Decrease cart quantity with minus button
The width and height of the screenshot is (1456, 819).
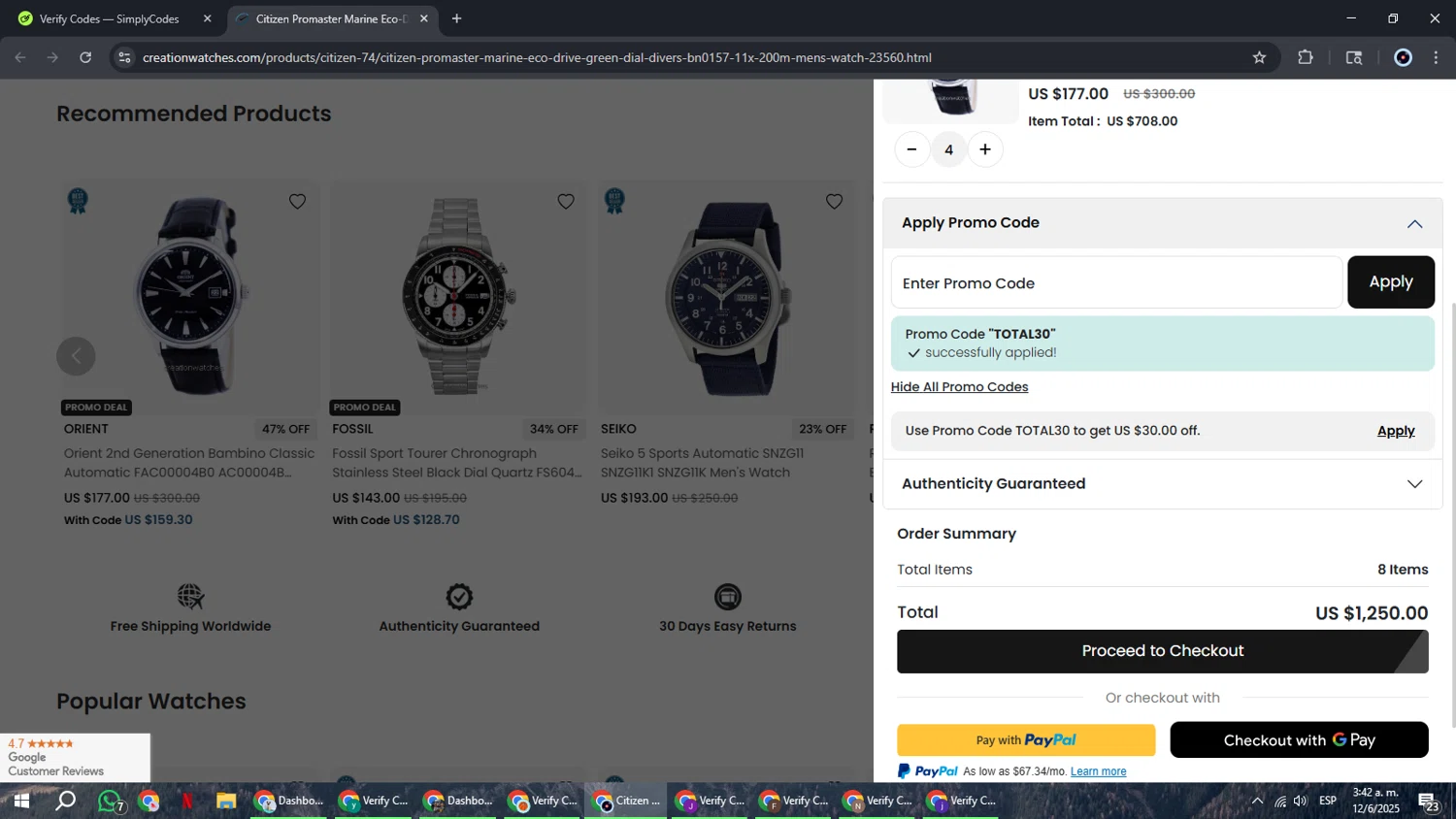pos(911,149)
